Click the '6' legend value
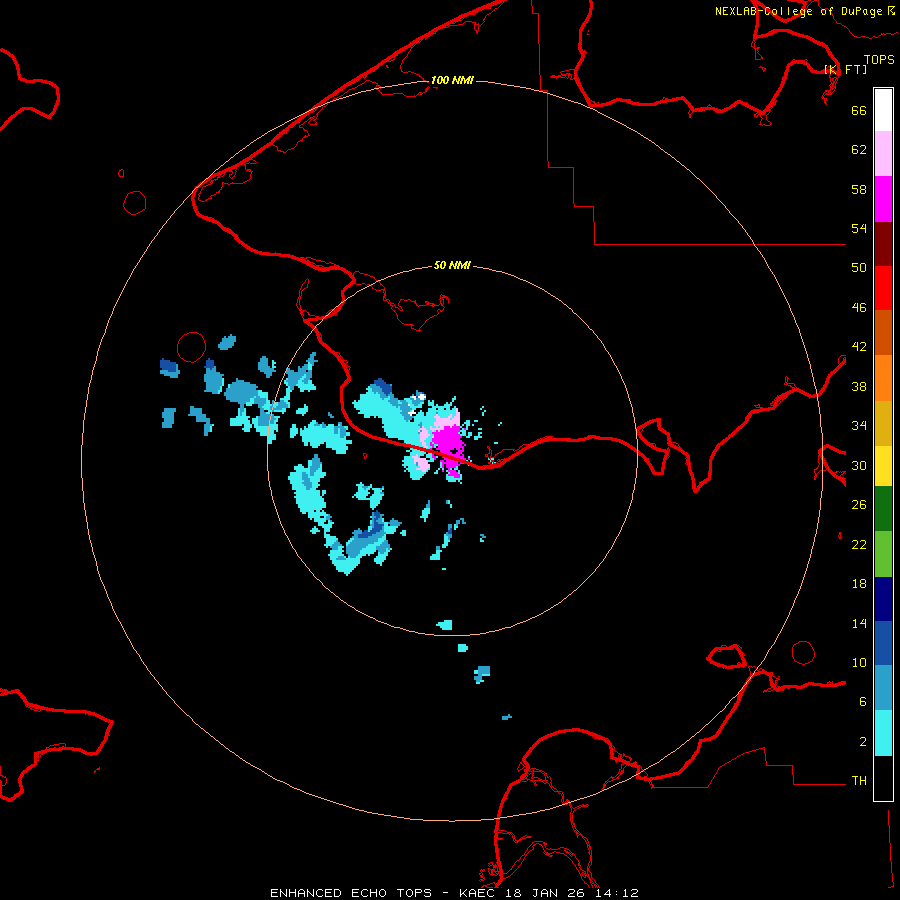Viewport: 900px width, 900px height. pos(863,702)
